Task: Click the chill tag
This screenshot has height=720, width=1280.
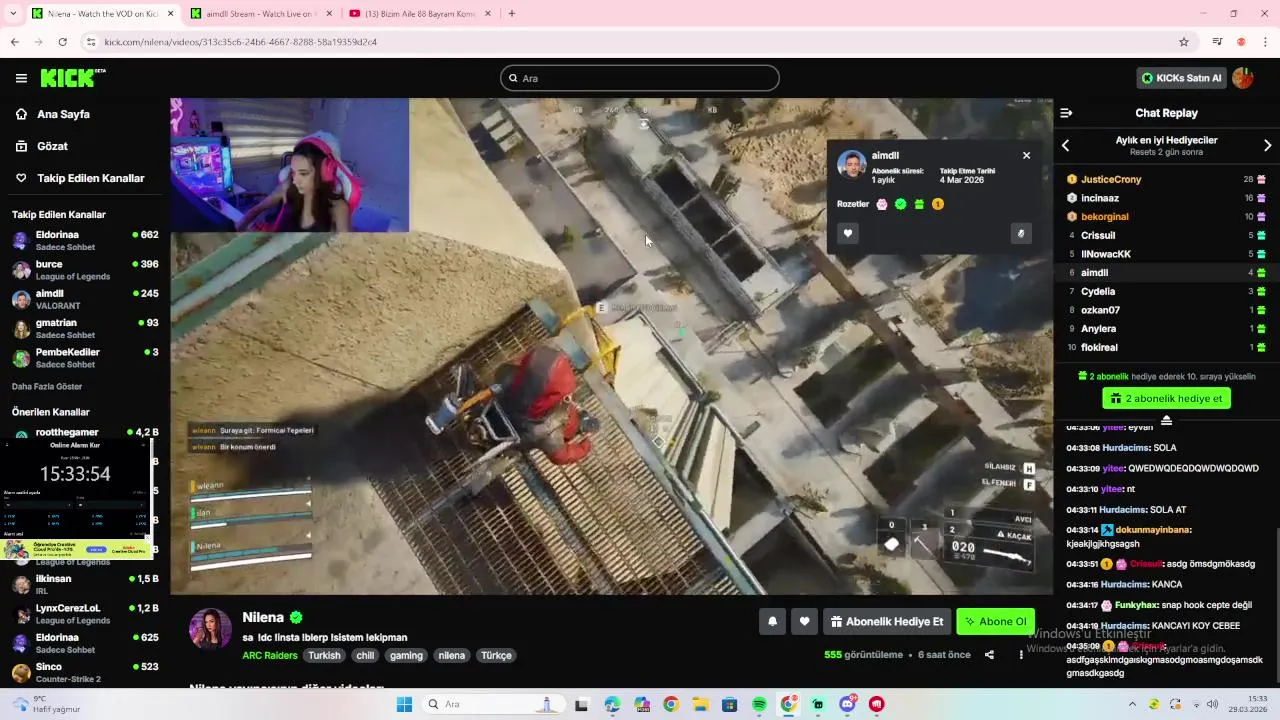Action: (x=365, y=656)
